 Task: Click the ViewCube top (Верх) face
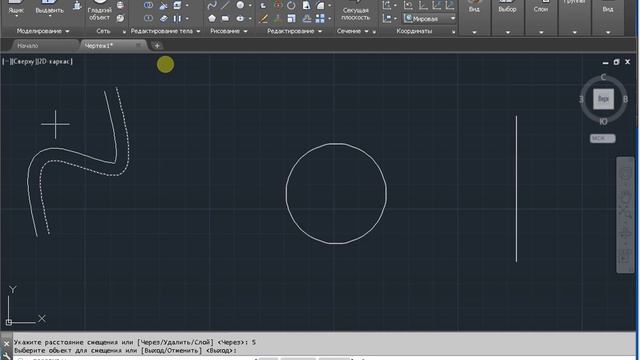pos(603,99)
